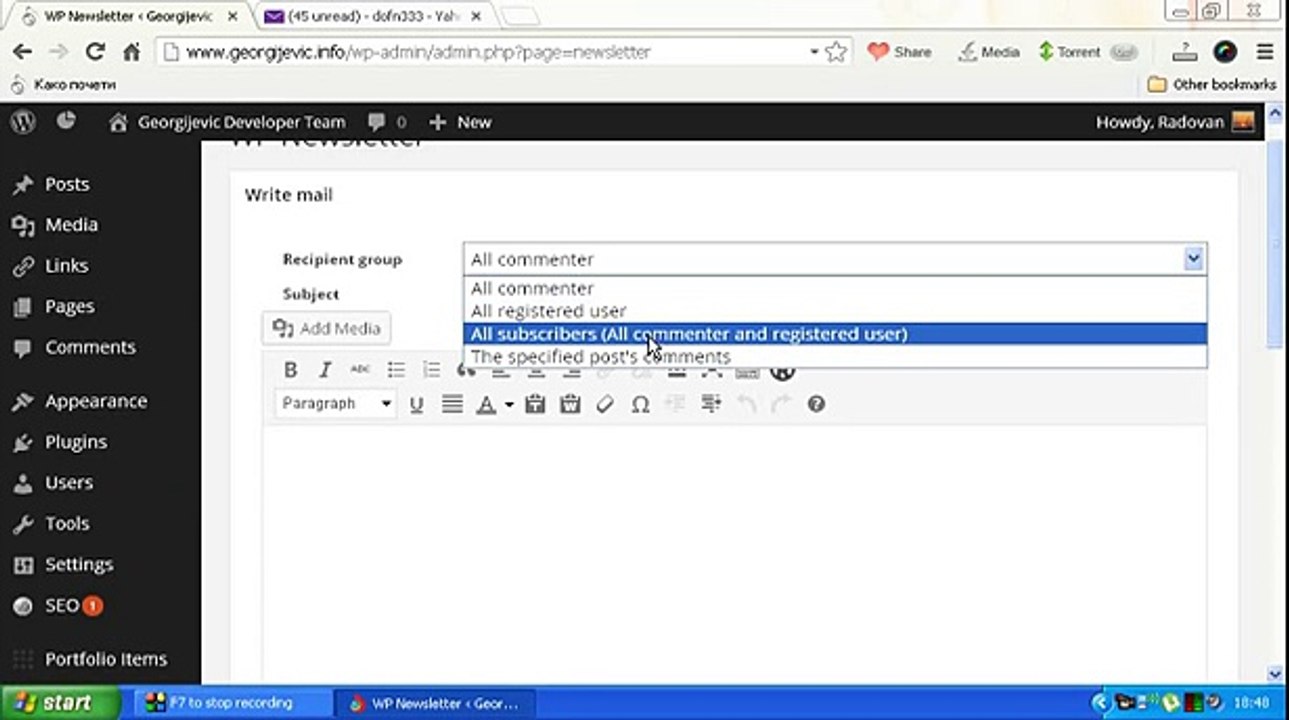Open the comments bubble in admin bar

click(387, 122)
